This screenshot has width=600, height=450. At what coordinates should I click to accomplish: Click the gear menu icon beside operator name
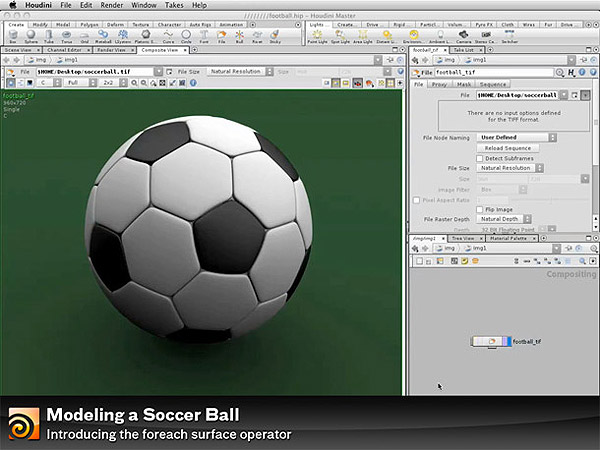click(x=560, y=72)
